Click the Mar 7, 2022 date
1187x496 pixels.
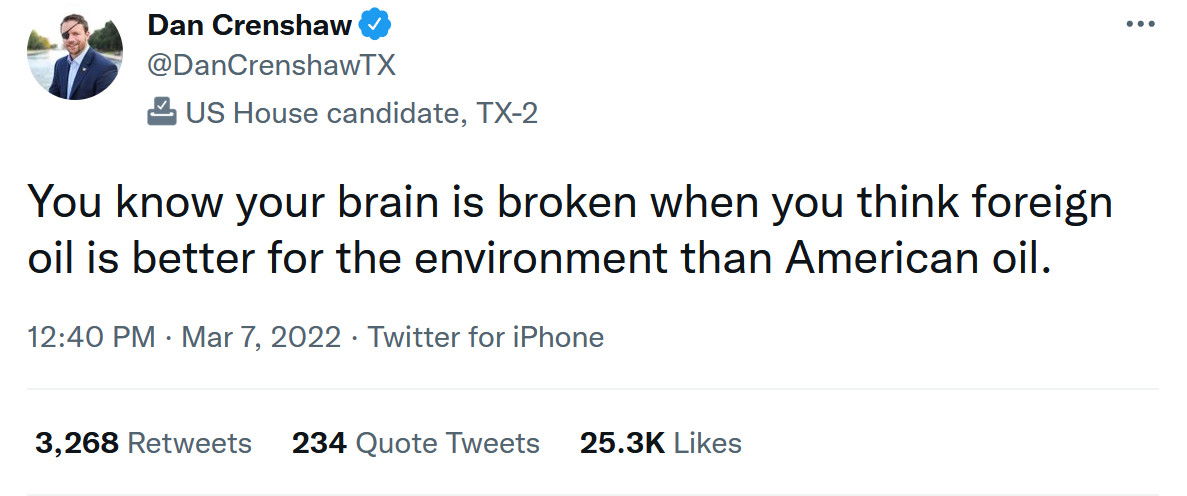tap(265, 337)
